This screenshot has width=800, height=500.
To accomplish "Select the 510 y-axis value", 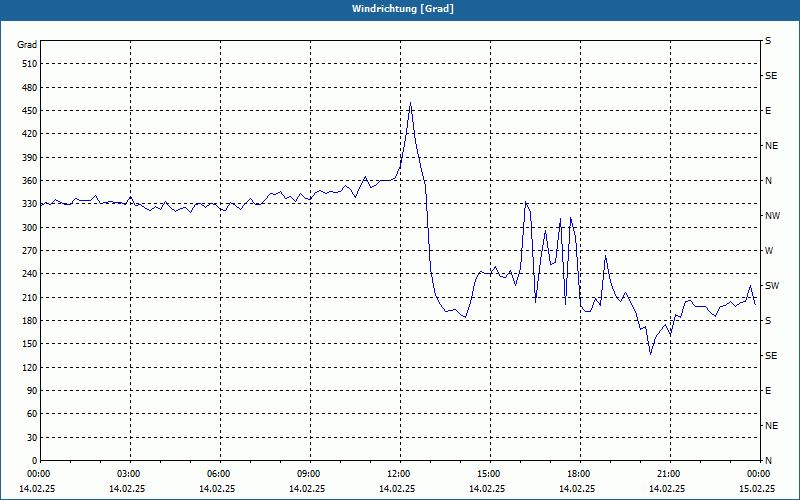I will [30, 64].
